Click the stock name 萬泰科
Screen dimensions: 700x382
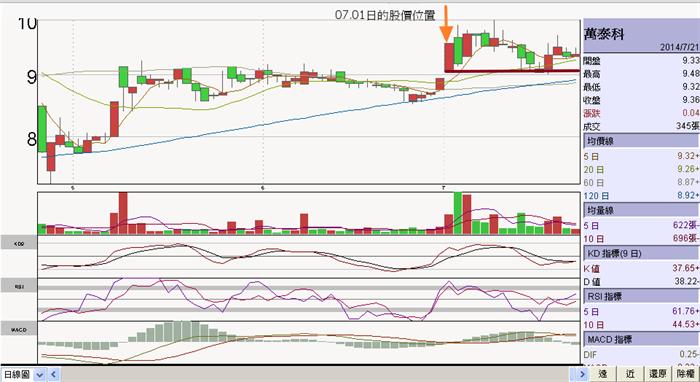point(604,34)
